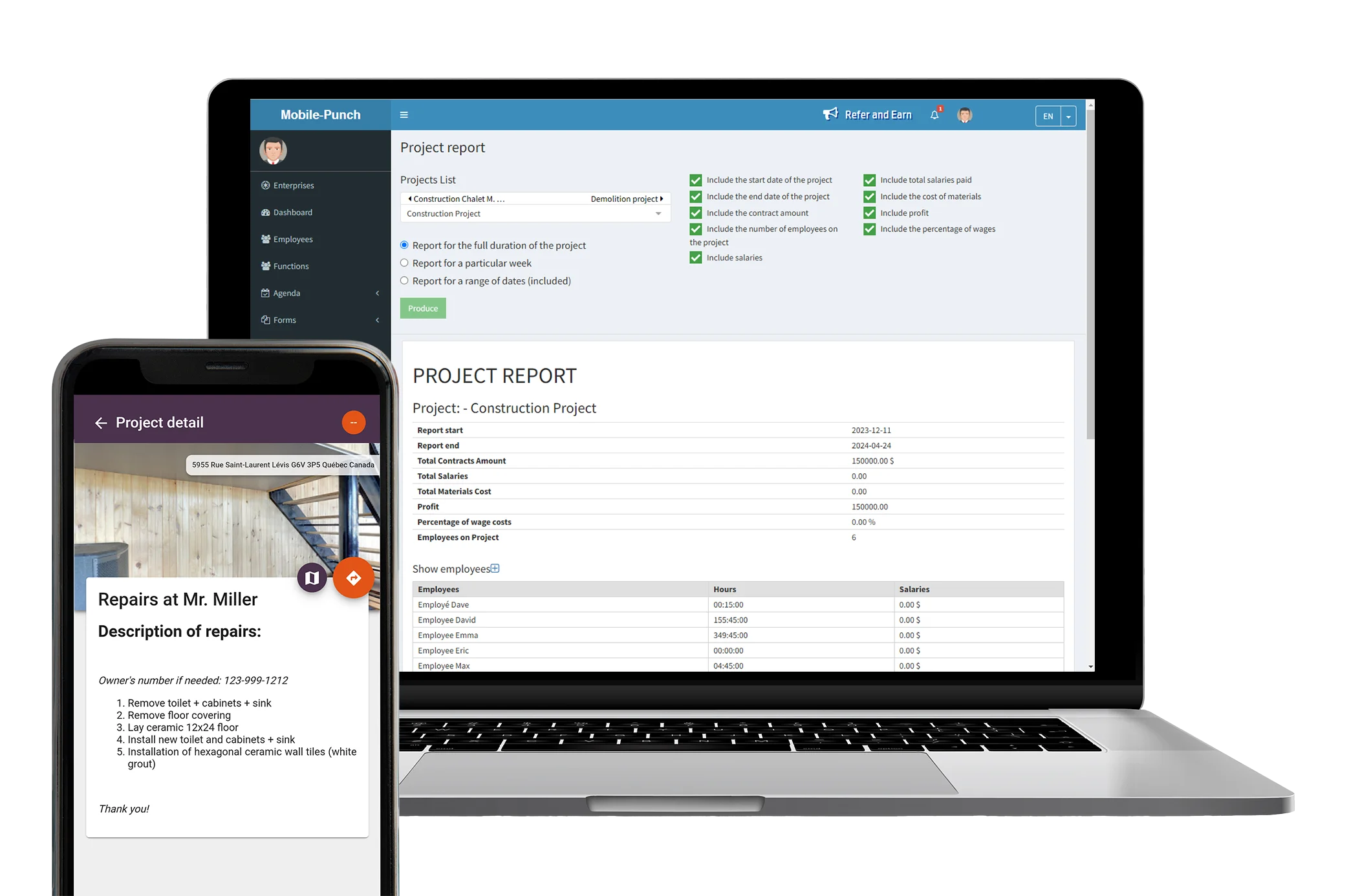Click the Produce button
This screenshot has height=896, width=1349.
[x=421, y=308]
